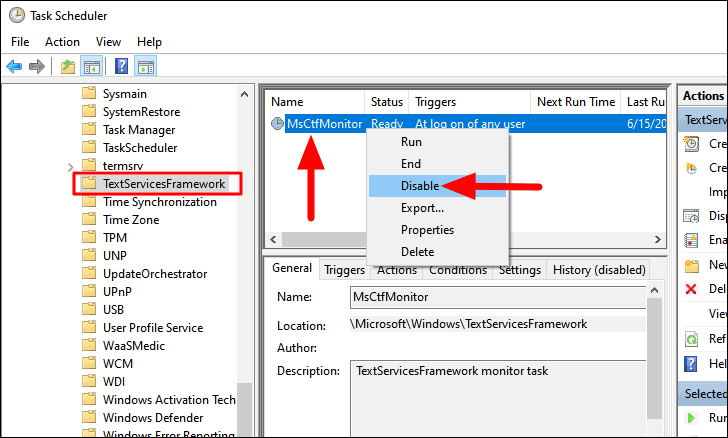
Task: Open the Triggers tab in details pane
Action: [x=344, y=270]
